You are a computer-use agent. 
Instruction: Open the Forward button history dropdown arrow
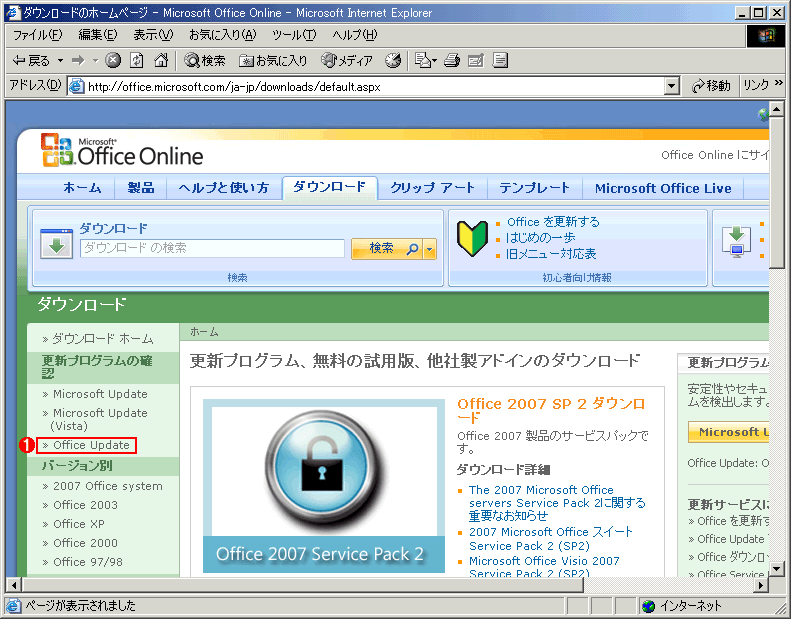95,61
